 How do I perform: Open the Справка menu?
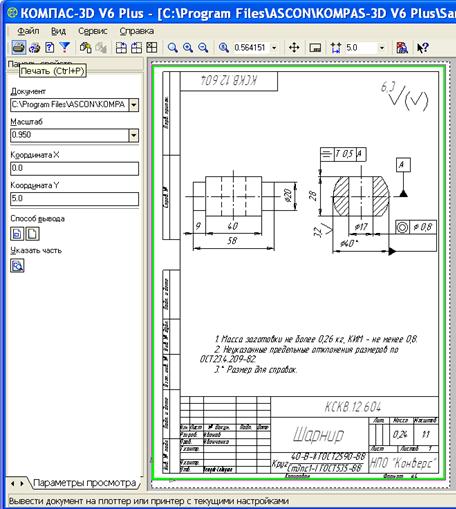(137, 31)
